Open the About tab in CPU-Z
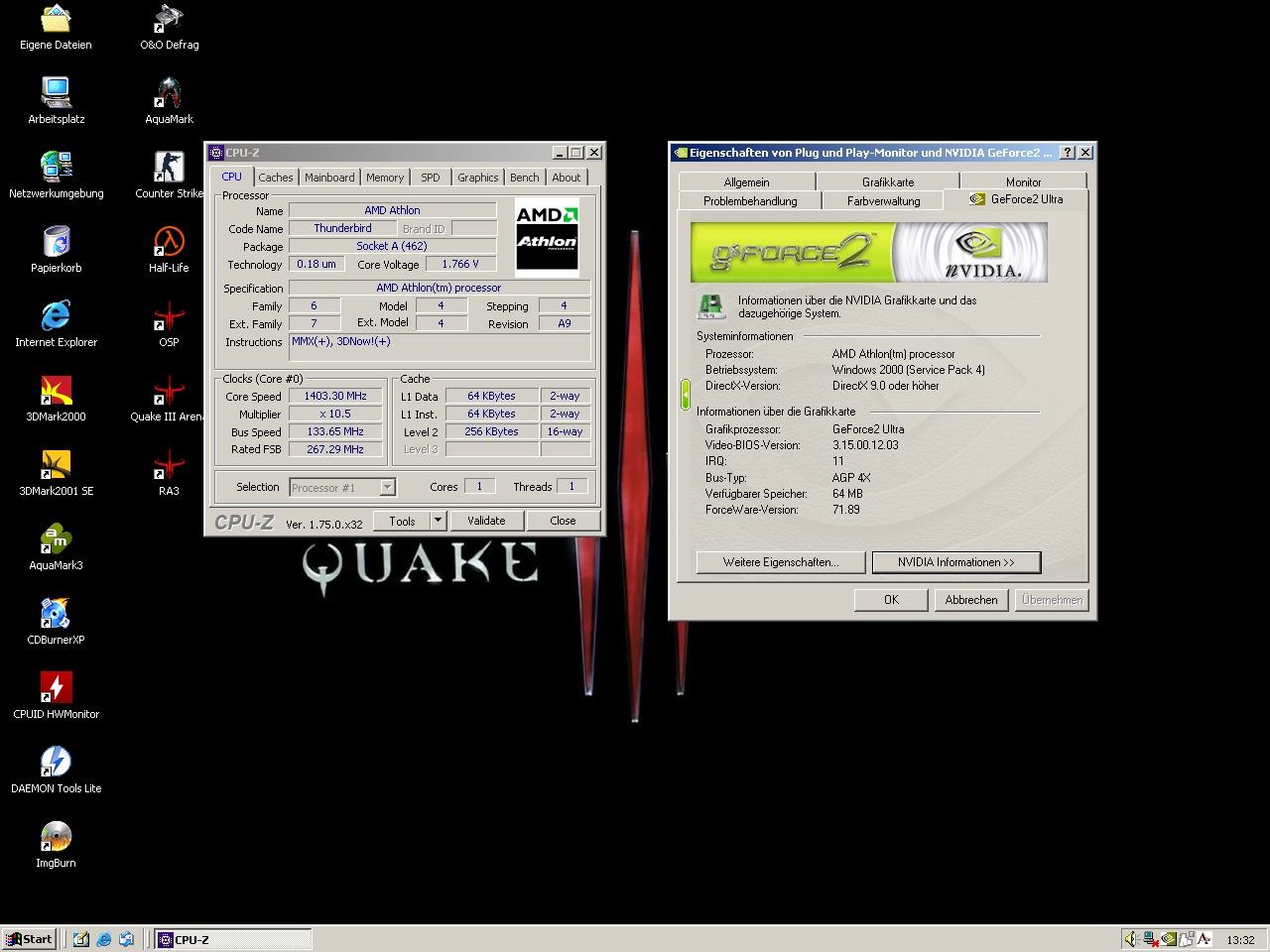The width and height of the screenshot is (1270, 952). (x=567, y=178)
